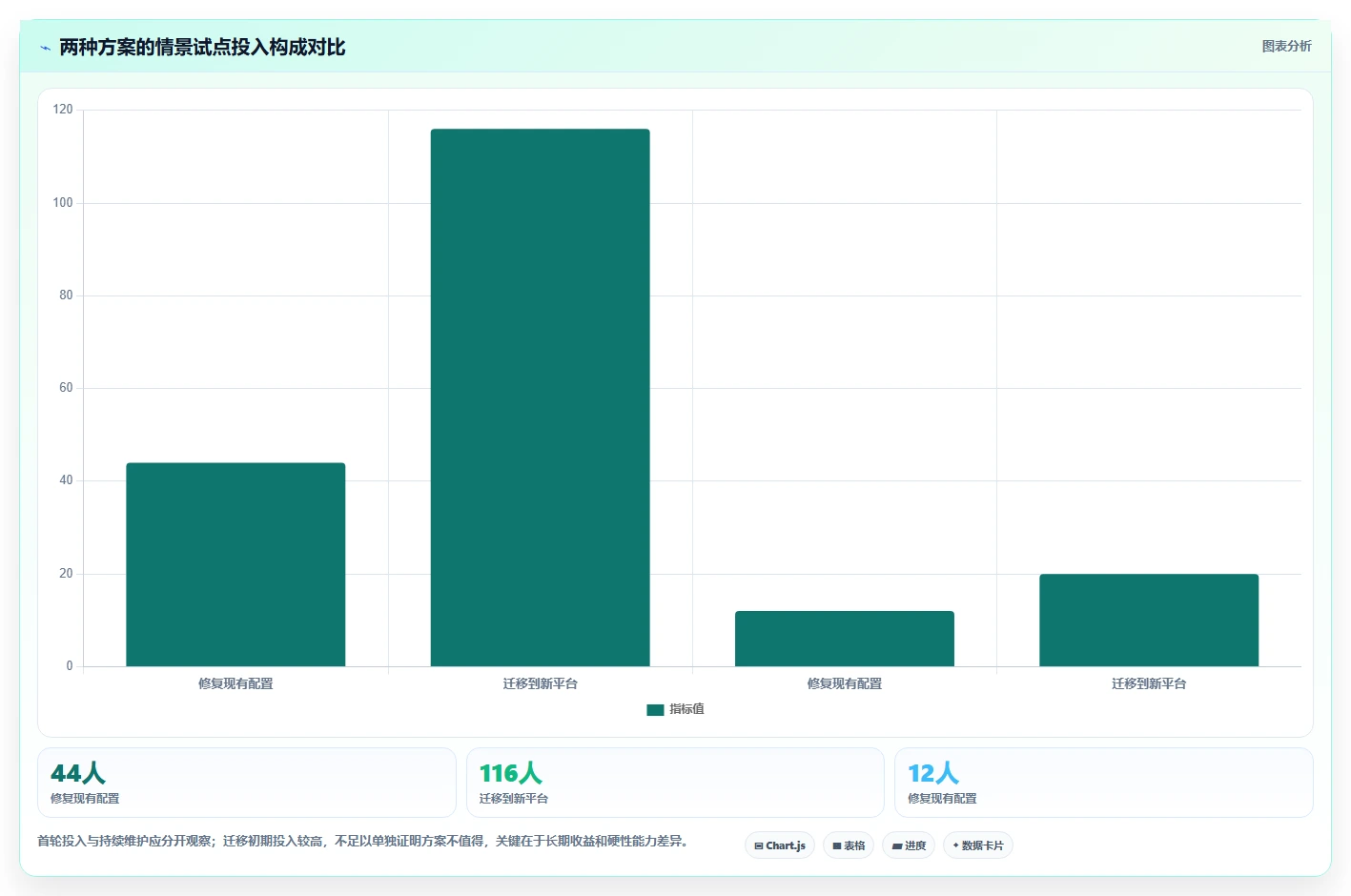This screenshot has height=896, width=1351.
Task: Click the footnote starting 首轮投入与持续维护应分开观察
Action: 363,841
